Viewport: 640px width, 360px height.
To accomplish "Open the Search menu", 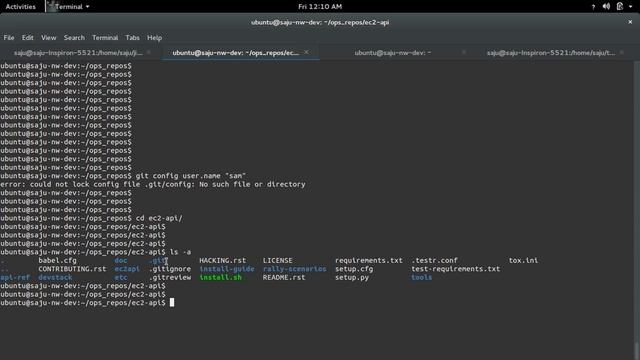I will pyautogui.click(x=74, y=38).
